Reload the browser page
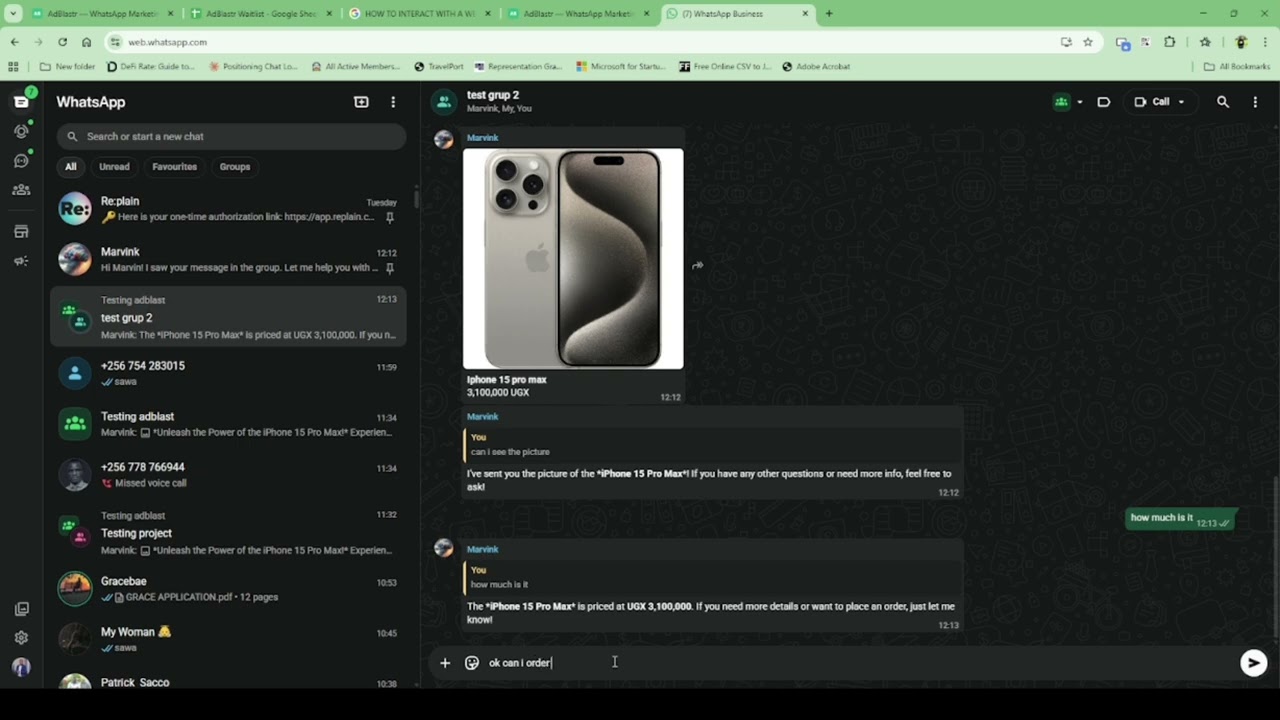The height and width of the screenshot is (720, 1280). [x=62, y=42]
